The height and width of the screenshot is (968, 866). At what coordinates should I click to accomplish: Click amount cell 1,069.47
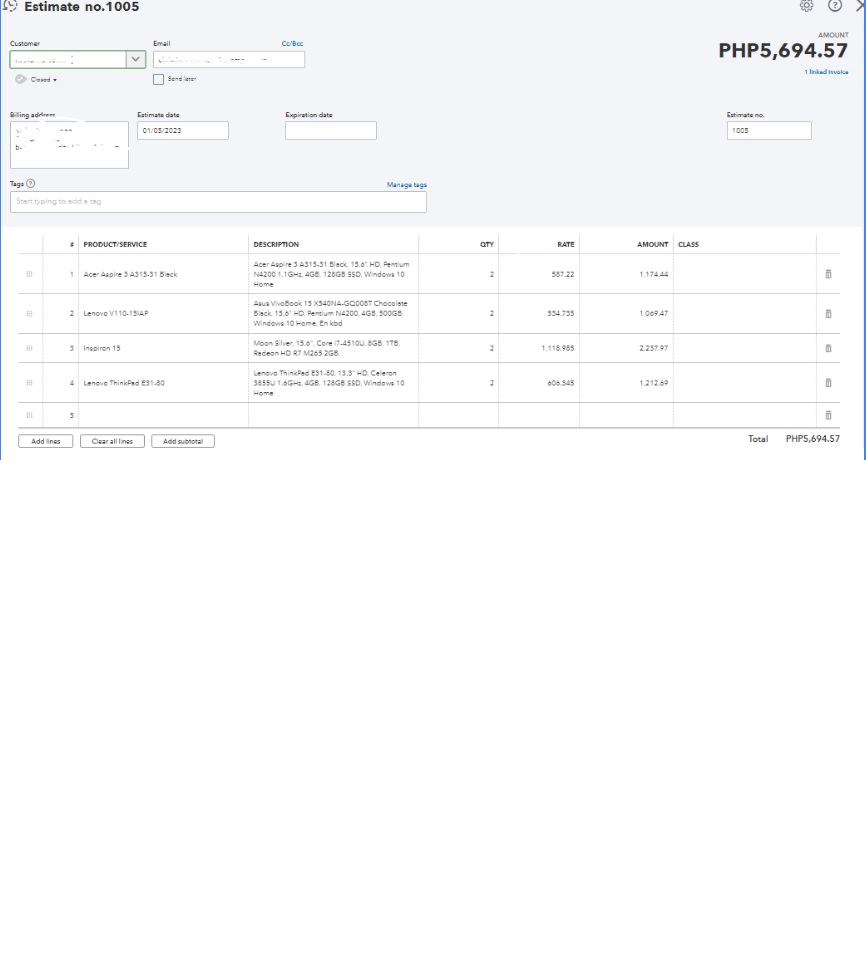626,314
